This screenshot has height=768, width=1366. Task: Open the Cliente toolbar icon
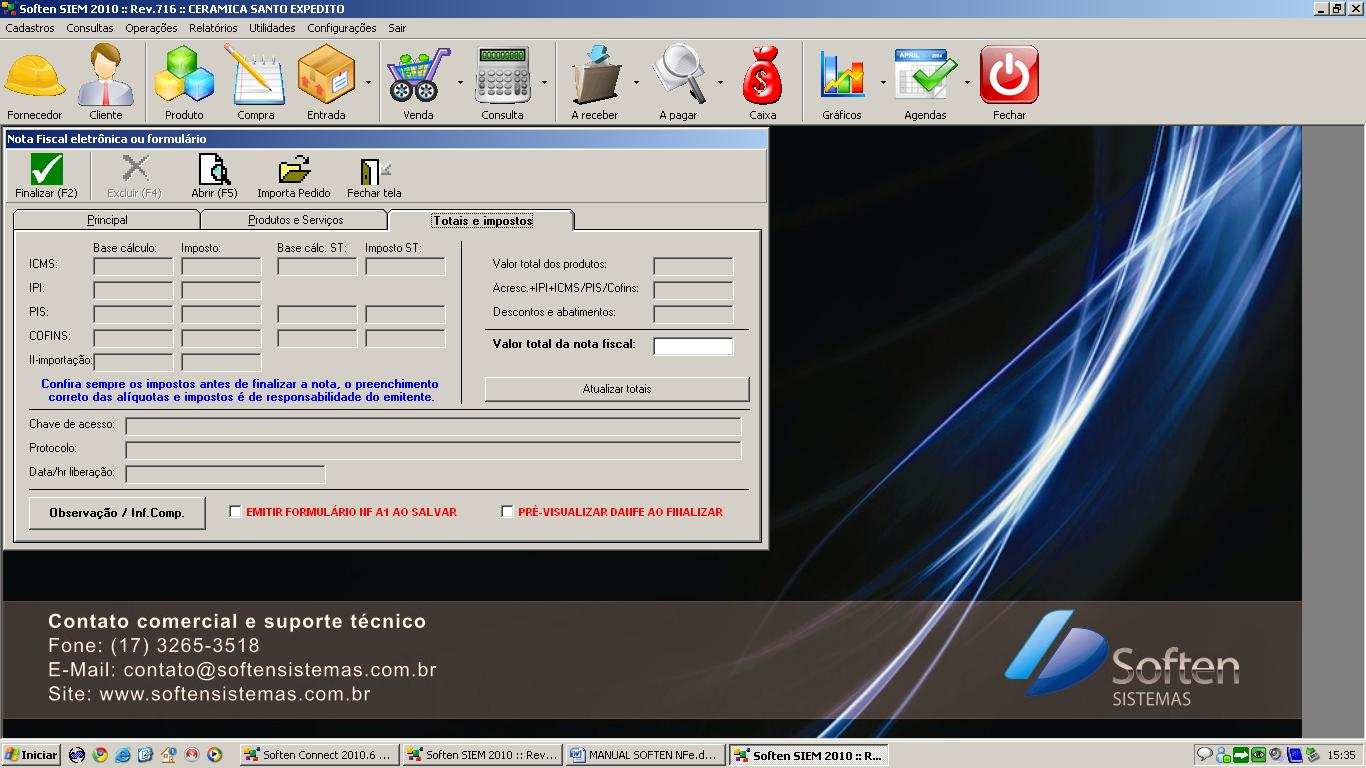(x=106, y=76)
